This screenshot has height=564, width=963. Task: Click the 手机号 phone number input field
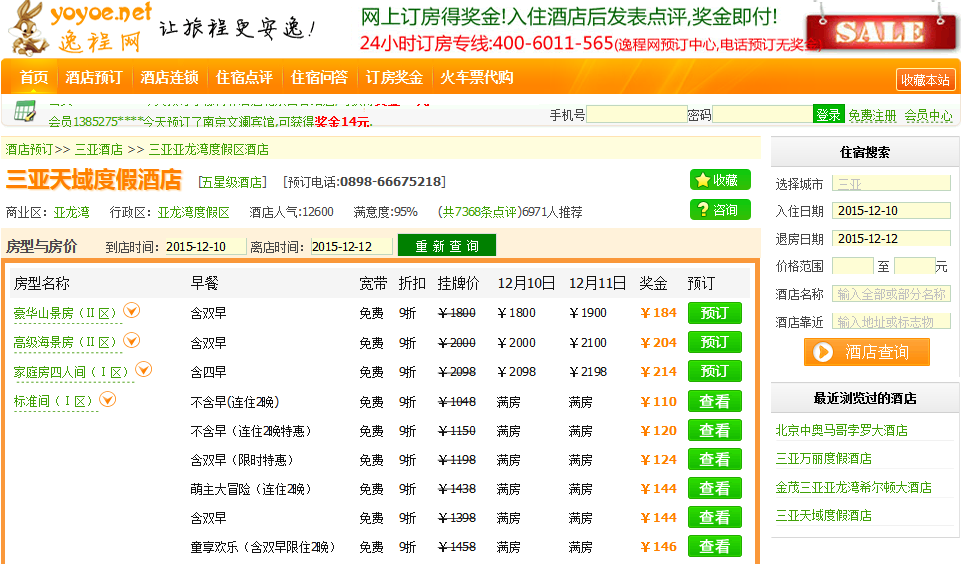636,115
